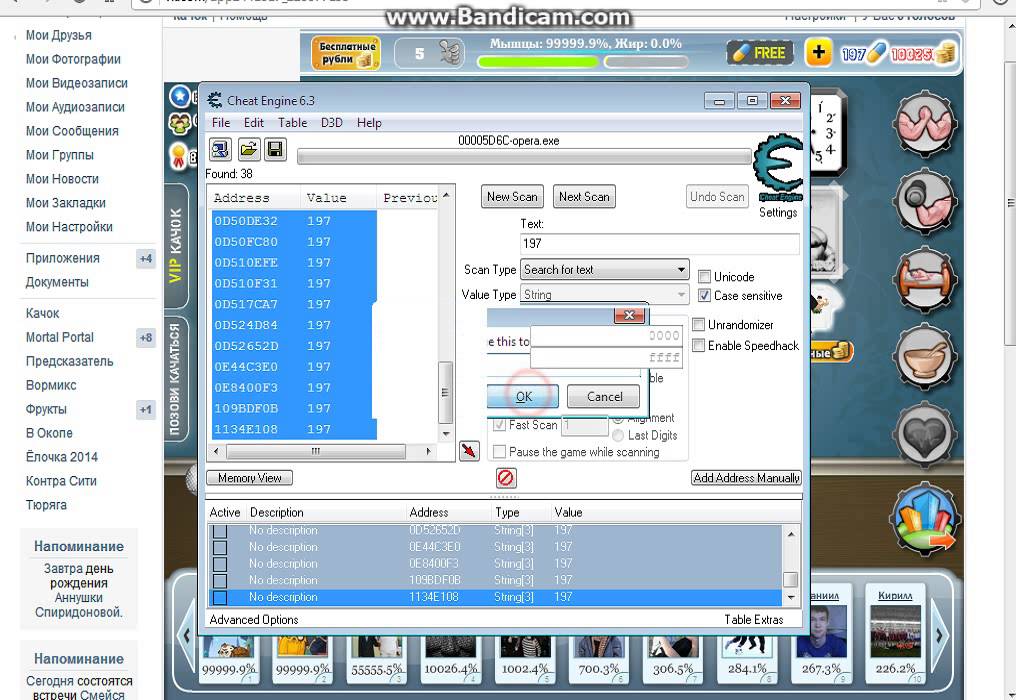The width and height of the screenshot is (1016, 700).
Task: Open the Value Type dropdown
Action: [x=605, y=295]
